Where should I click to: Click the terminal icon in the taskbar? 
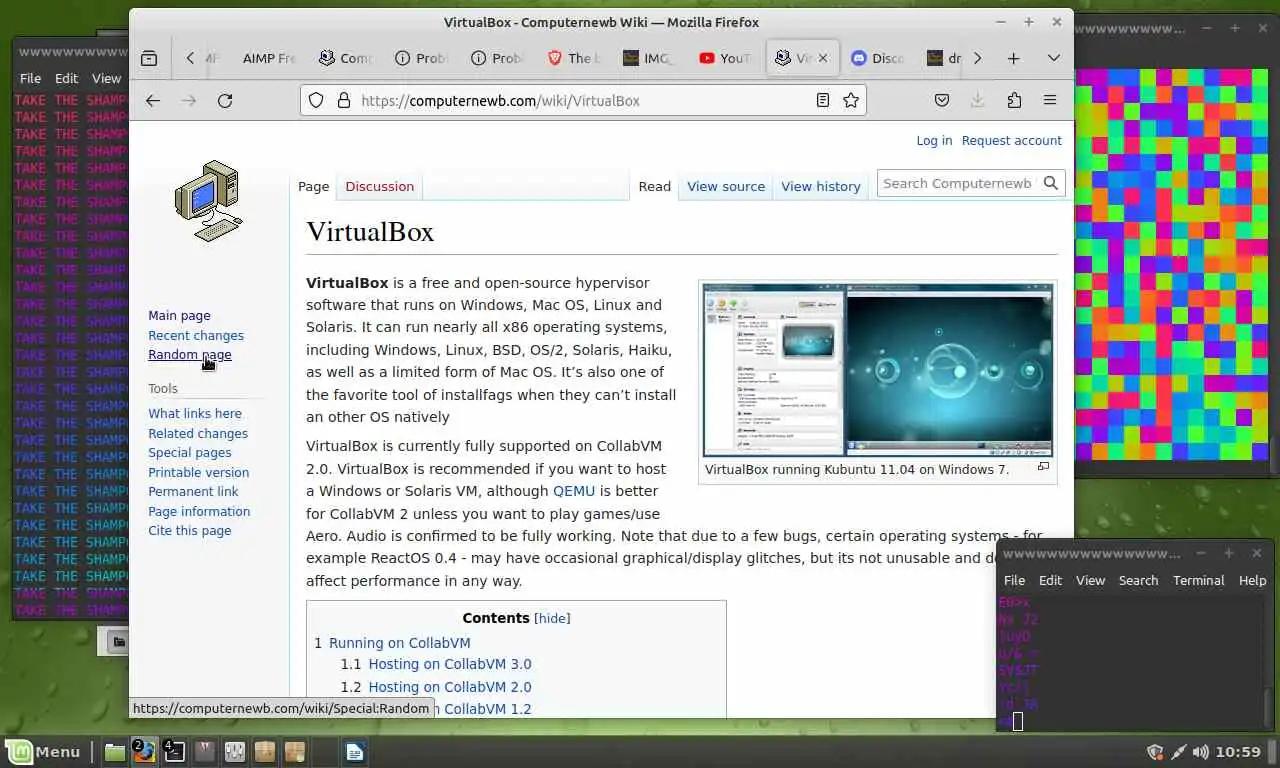(x=174, y=751)
